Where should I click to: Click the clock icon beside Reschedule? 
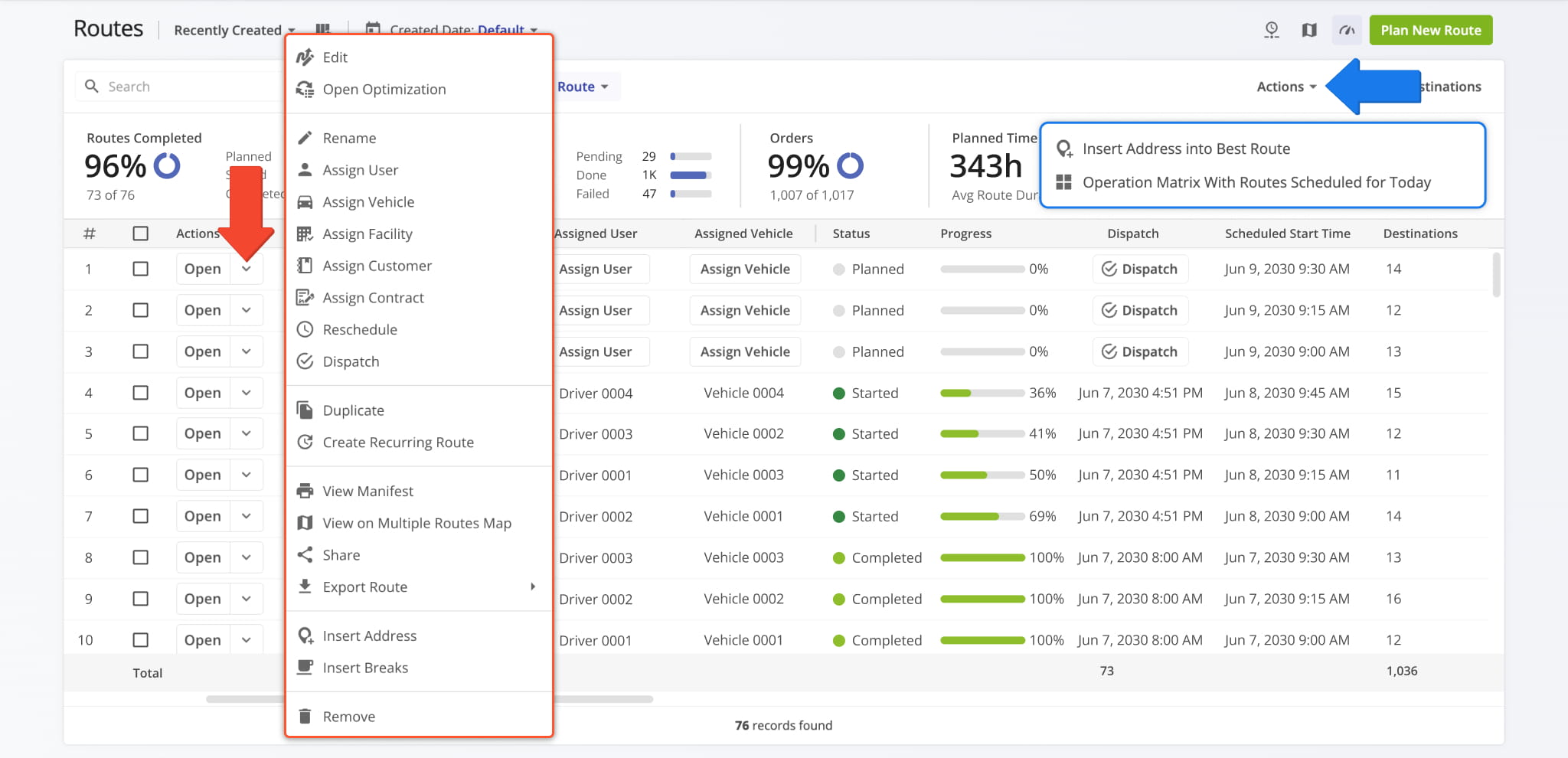coord(305,330)
